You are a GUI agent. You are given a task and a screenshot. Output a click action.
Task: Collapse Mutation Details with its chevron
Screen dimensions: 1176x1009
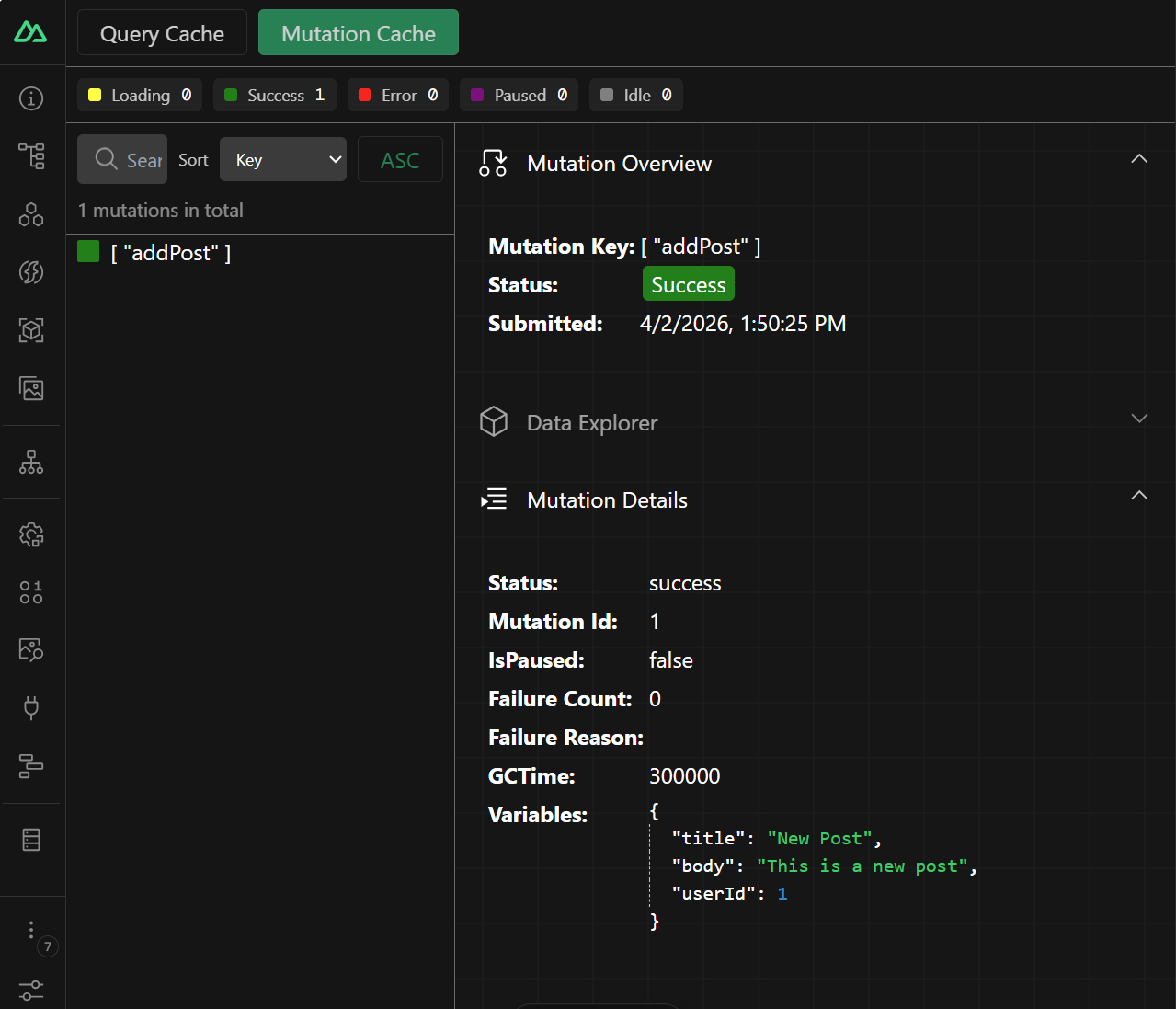click(x=1139, y=495)
